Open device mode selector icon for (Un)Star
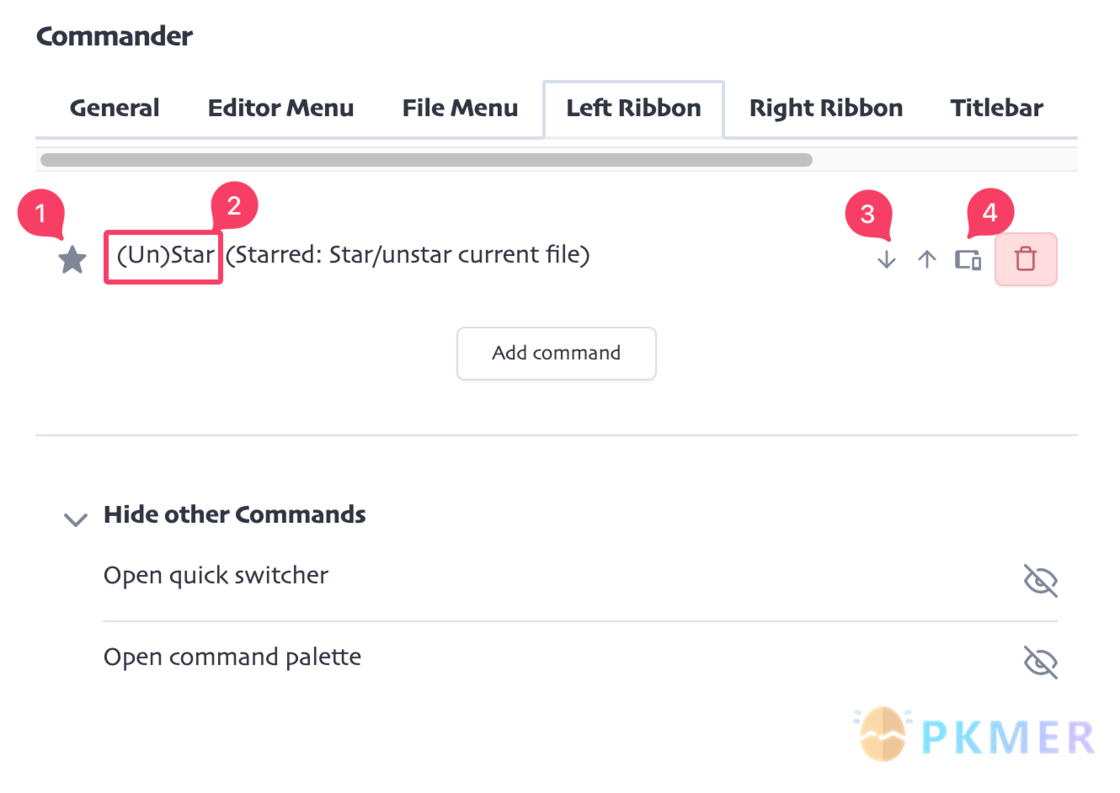 (x=969, y=260)
